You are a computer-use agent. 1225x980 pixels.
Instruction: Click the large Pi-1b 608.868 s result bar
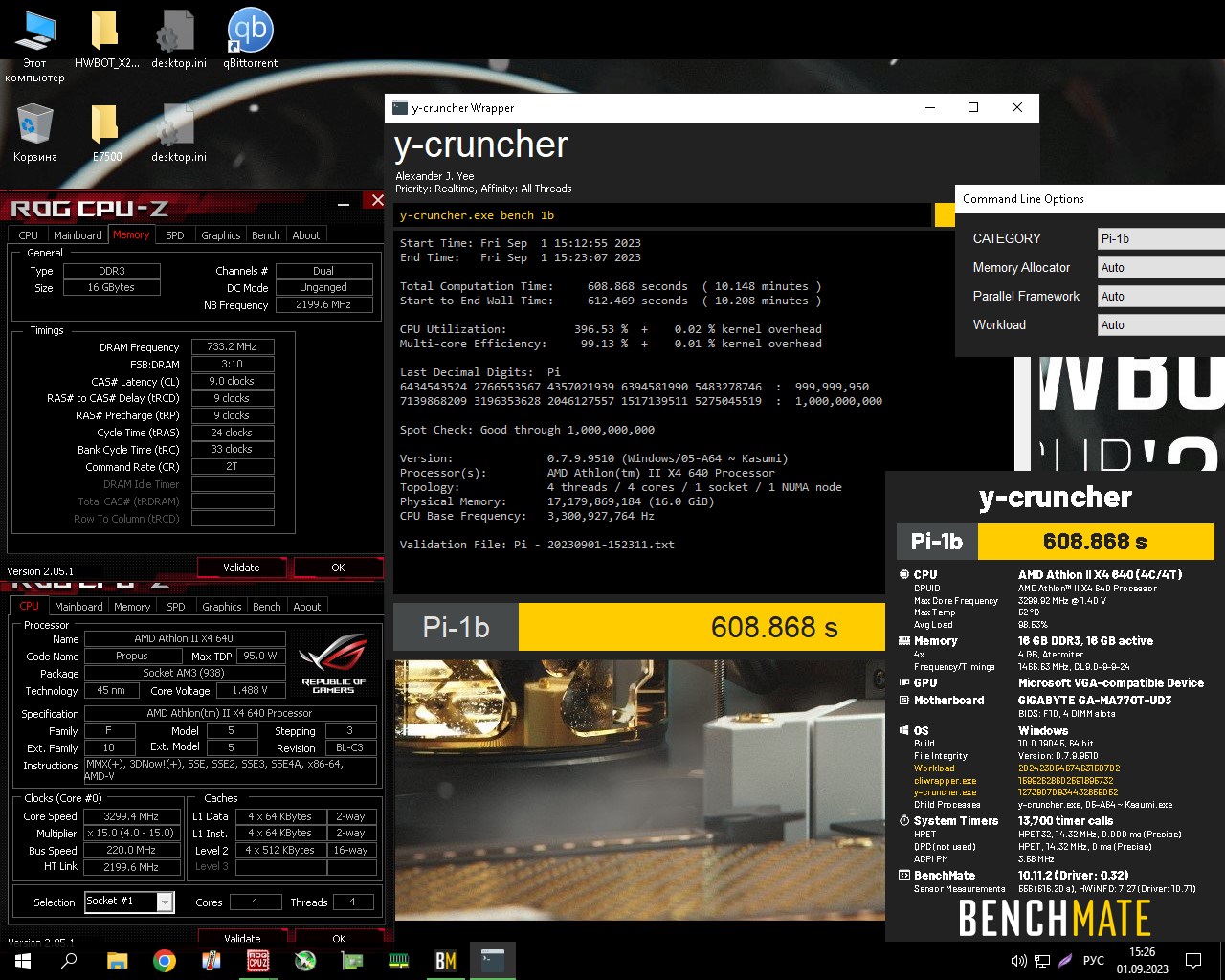[639, 627]
